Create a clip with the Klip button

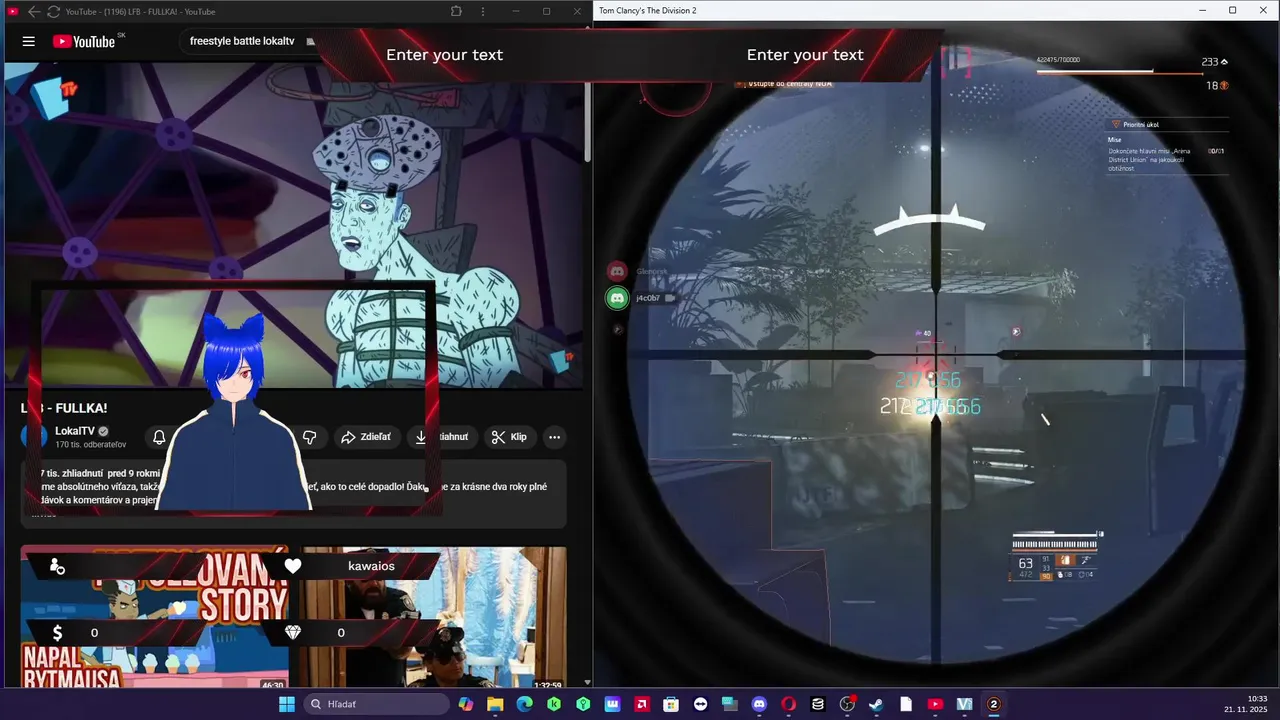510,437
